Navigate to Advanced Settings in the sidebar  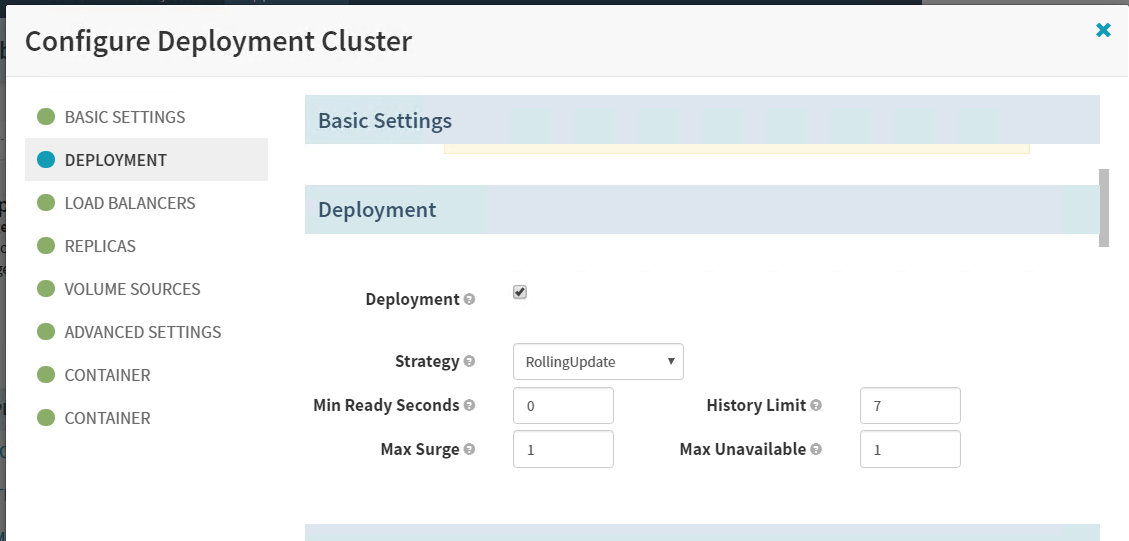tap(142, 332)
